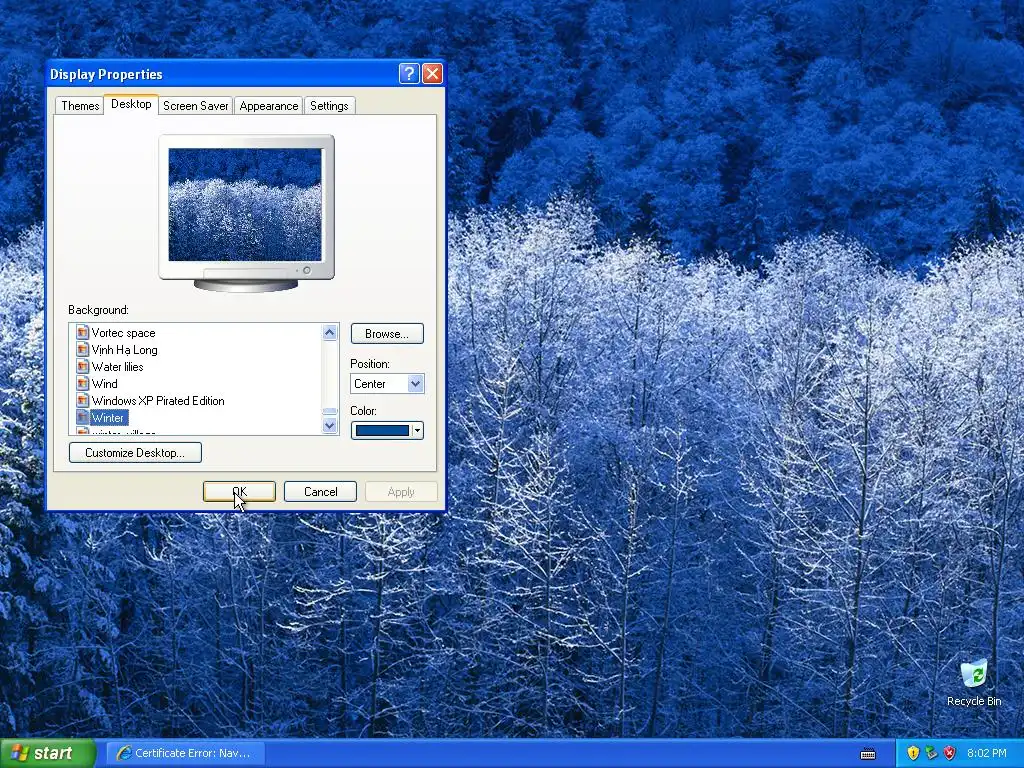Select 'Winter' in the background list
The height and width of the screenshot is (768, 1024).
108,417
